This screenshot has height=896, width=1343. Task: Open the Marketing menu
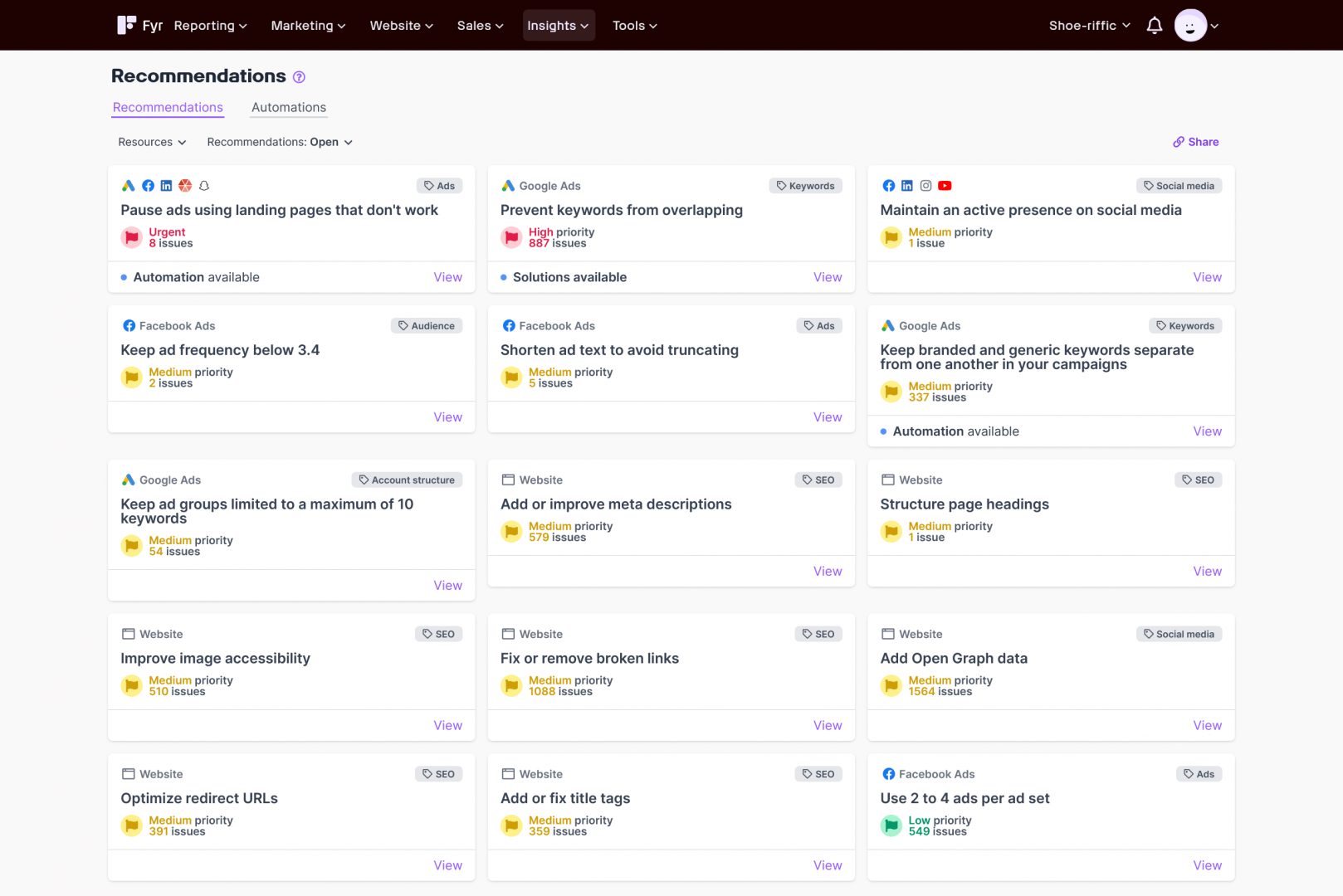point(308,26)
